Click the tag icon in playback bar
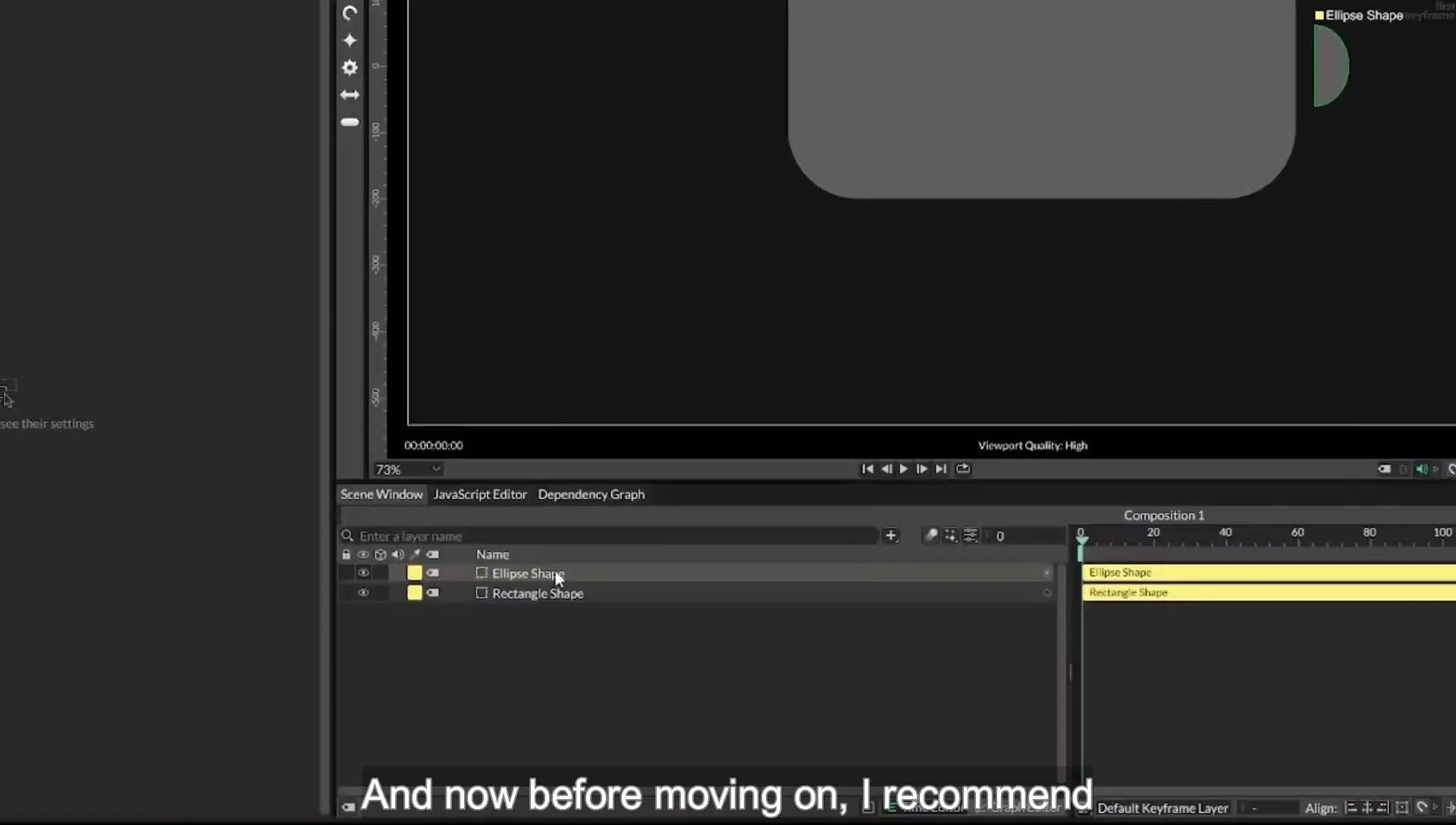The width and height of the screenshot is (1456, 825). pyautogui.click(x=1385, y=469)
